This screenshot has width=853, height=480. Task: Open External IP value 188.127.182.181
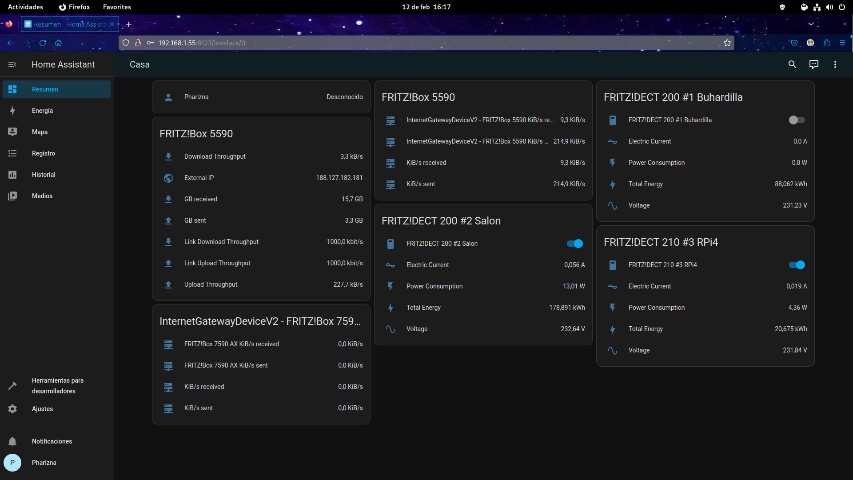[x=339, y=178]
